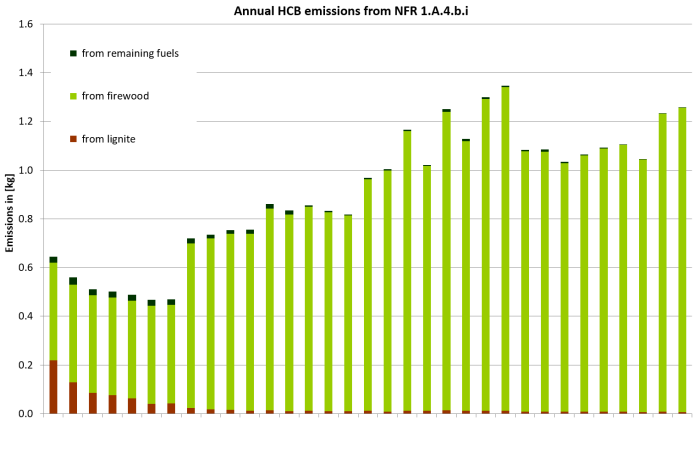Screen dimensions: 700x452
Task: Select the 'from lignite' legend label
Action: point(108,139)
